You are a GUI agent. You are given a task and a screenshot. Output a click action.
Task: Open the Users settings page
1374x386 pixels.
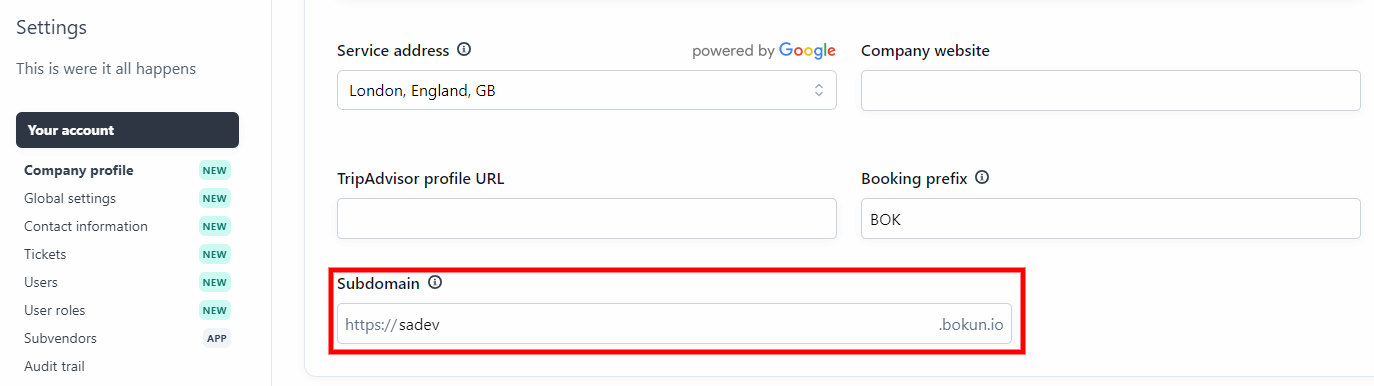tap(41, 282)
